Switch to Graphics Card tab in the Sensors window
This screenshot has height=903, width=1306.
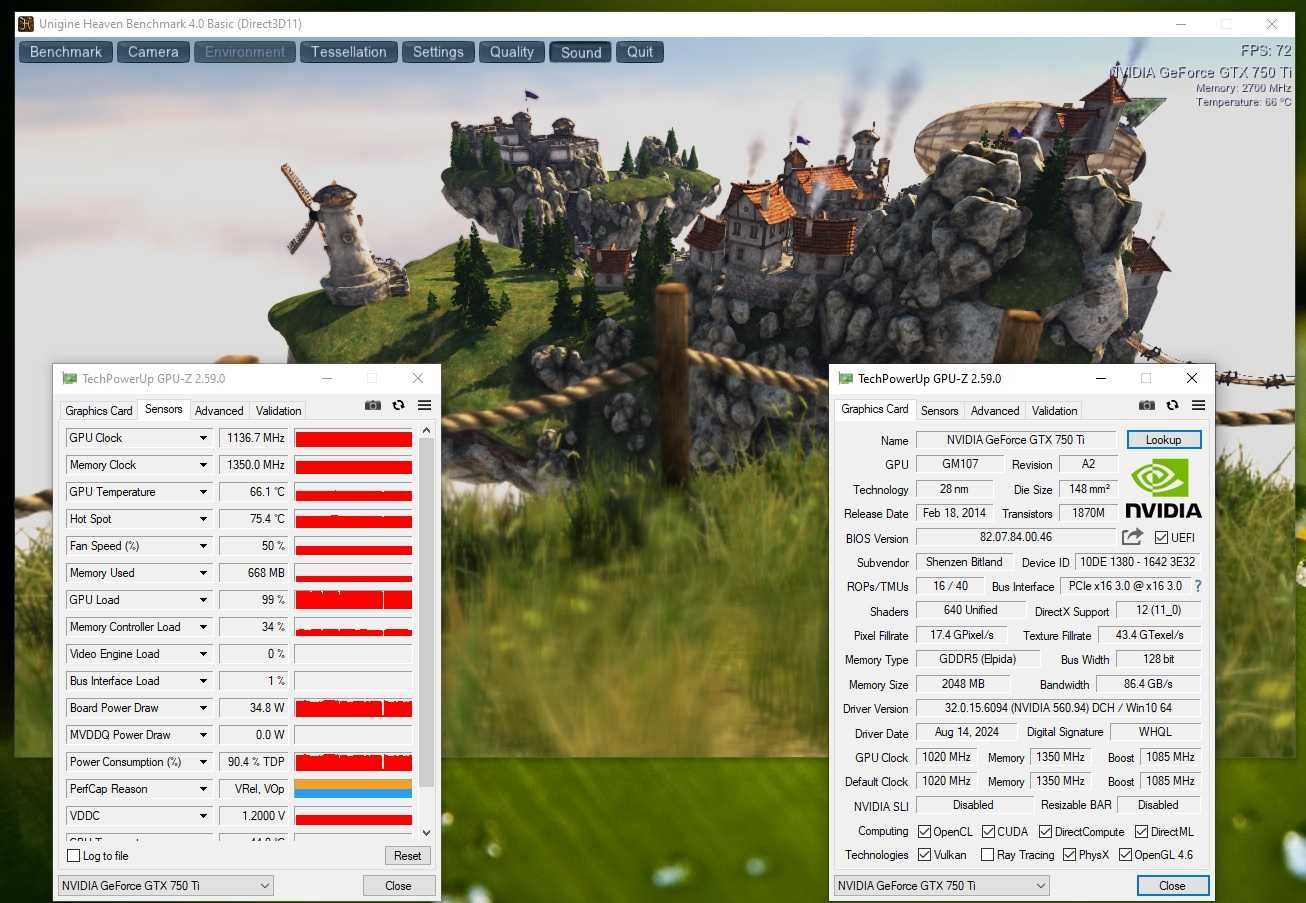click(99, 411)
